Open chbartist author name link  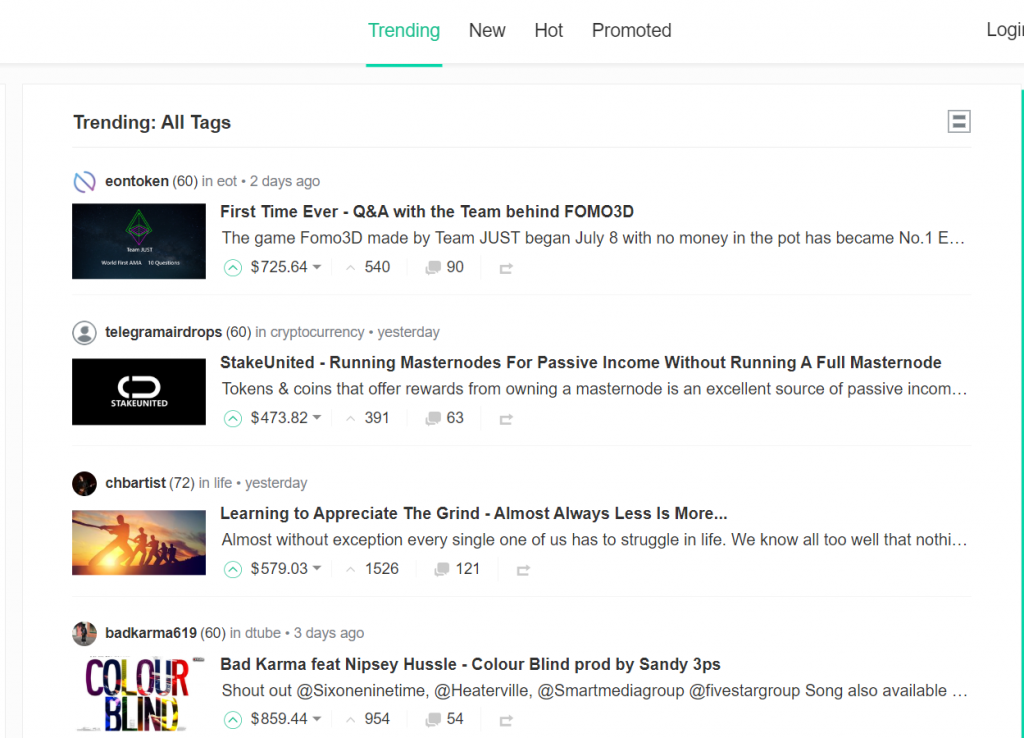tap(135, 483)
